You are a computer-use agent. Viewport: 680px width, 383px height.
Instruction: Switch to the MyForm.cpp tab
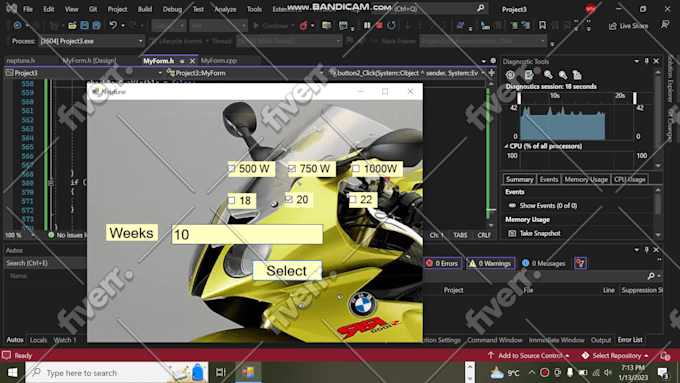click(219, 61)
